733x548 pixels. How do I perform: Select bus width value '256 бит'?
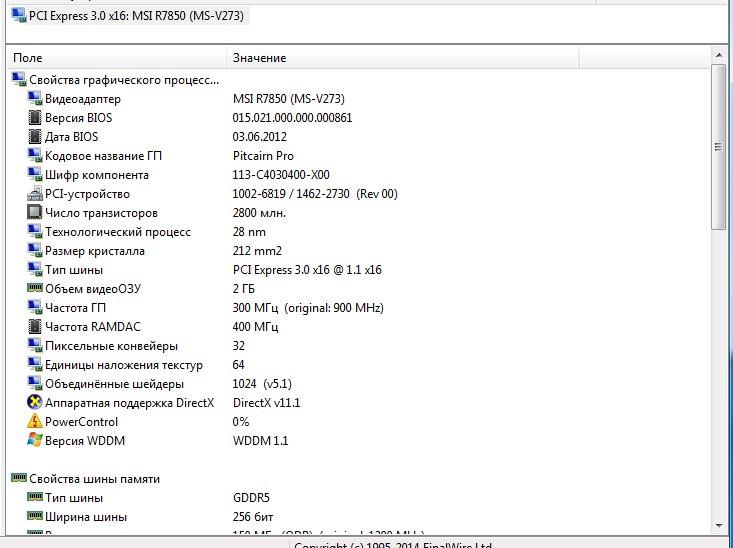click(x=253, y=517)
